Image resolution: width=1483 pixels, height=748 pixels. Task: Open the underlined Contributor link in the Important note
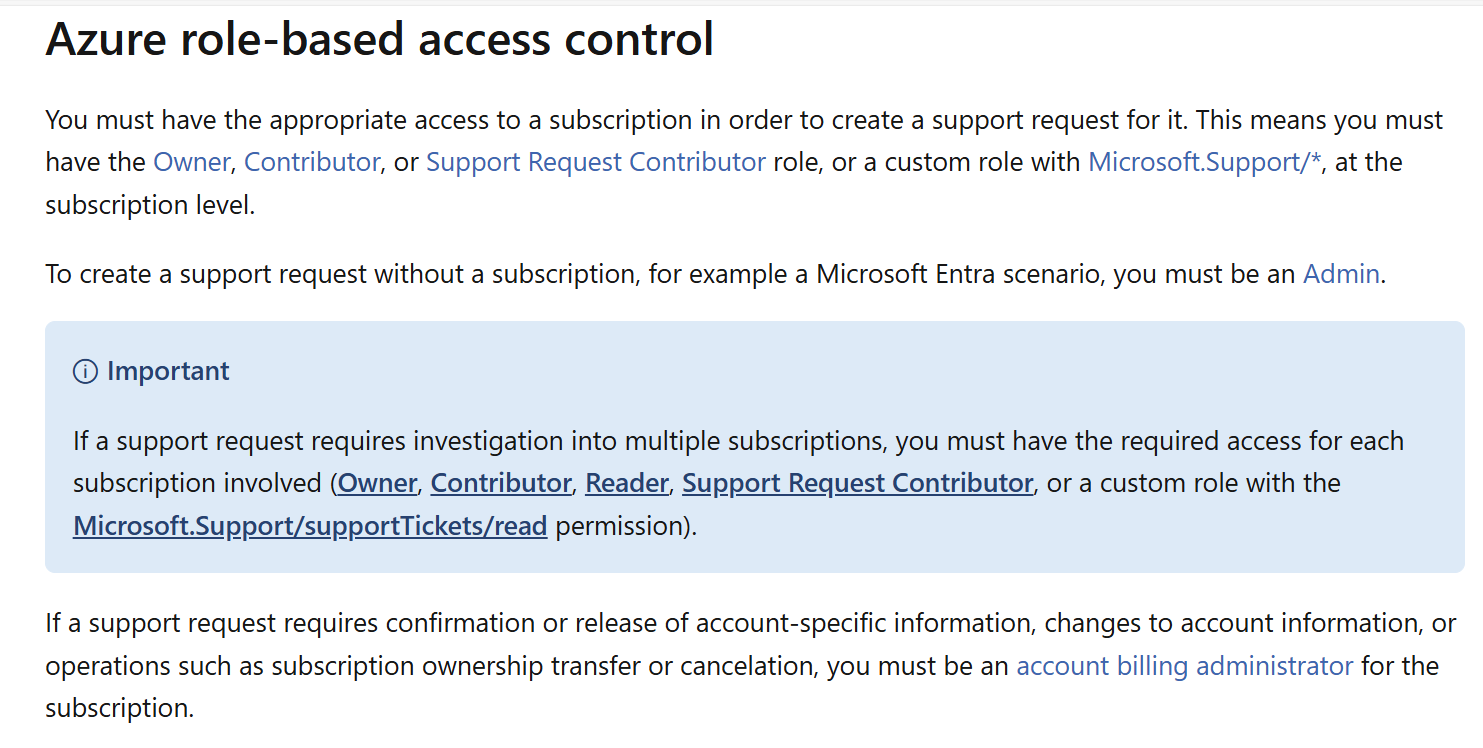501,483
